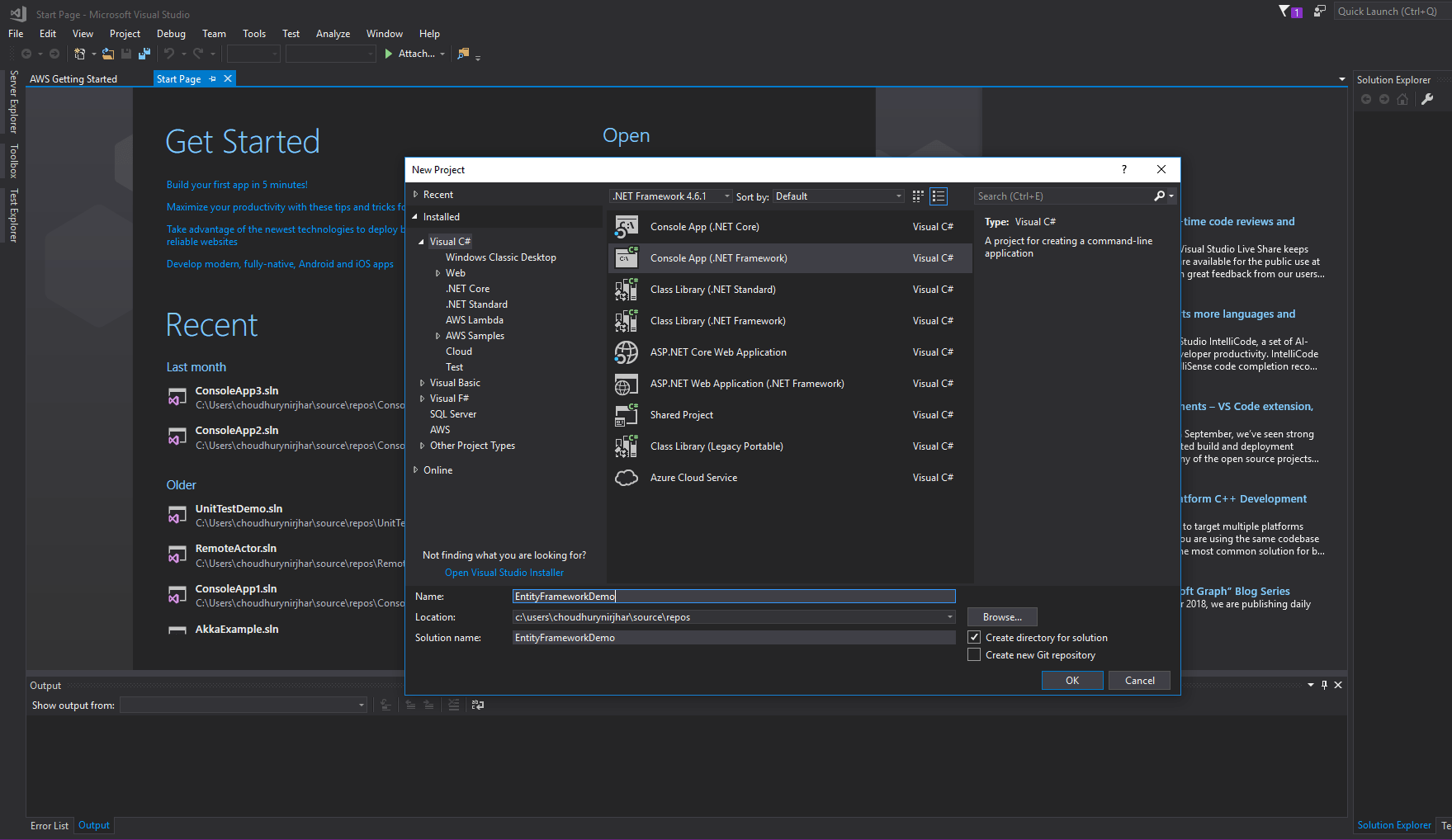The image size is (1452, 840).
Task: Unpin the Start Page tab
Action: click(212, 78)
